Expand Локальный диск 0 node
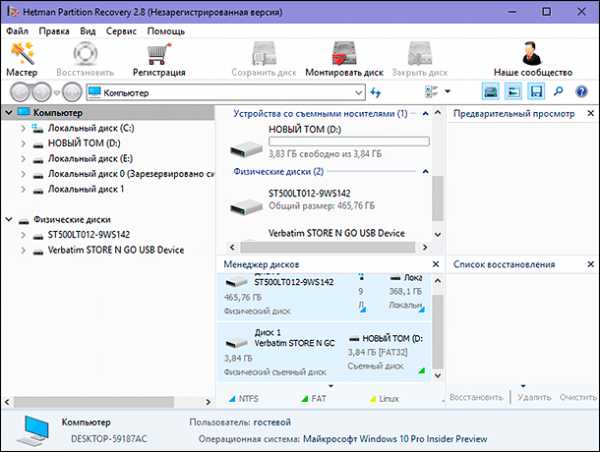The height and width of the screenshot is (452, 600). (23, 174)
